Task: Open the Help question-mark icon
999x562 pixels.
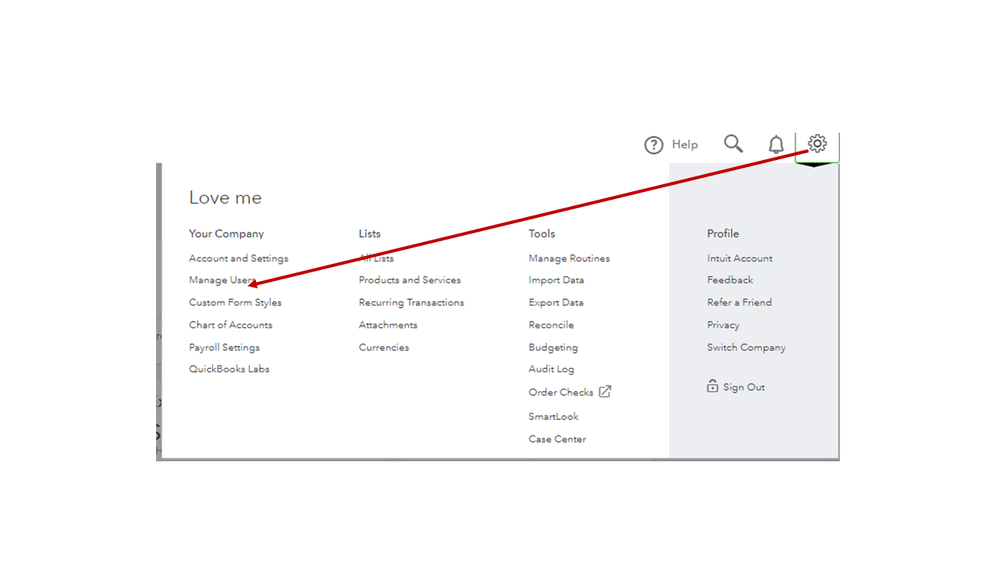Action: coord(653,145)
